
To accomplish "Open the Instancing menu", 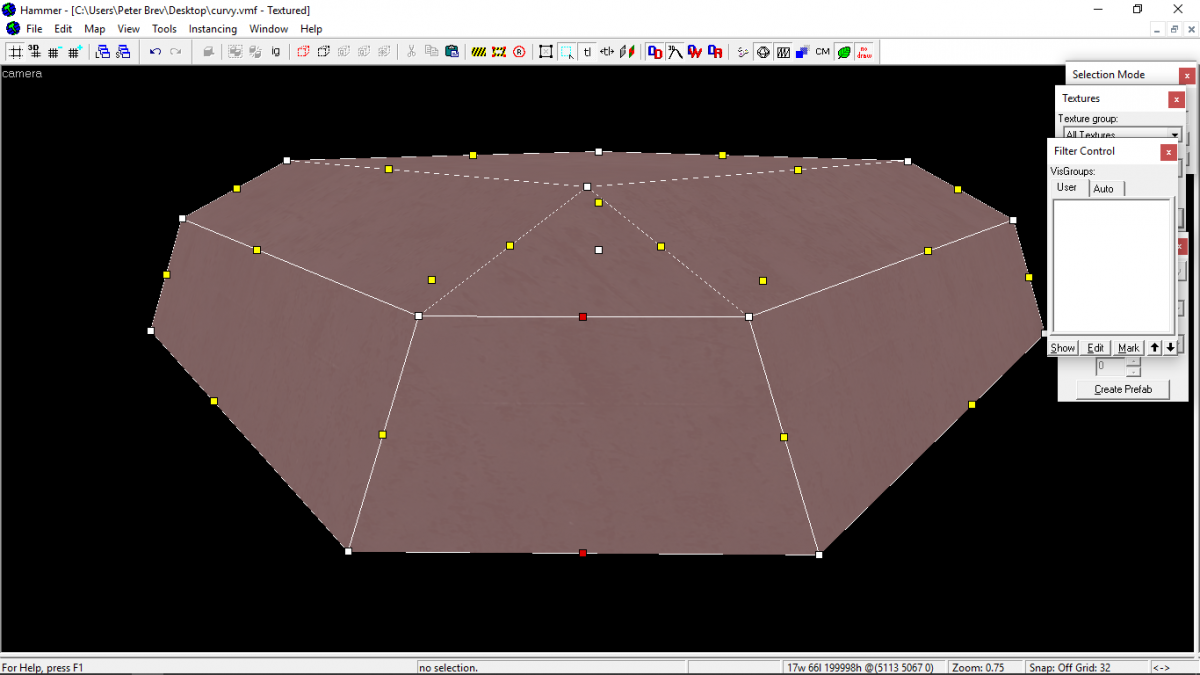I will tap(213, 29).
